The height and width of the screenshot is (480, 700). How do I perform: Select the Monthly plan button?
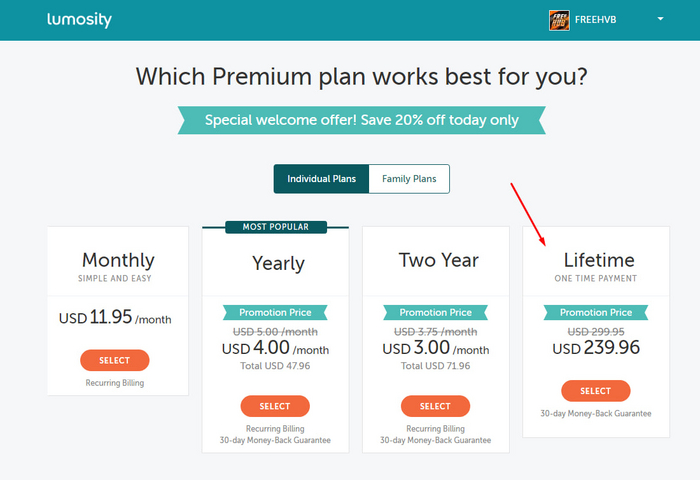114,360
